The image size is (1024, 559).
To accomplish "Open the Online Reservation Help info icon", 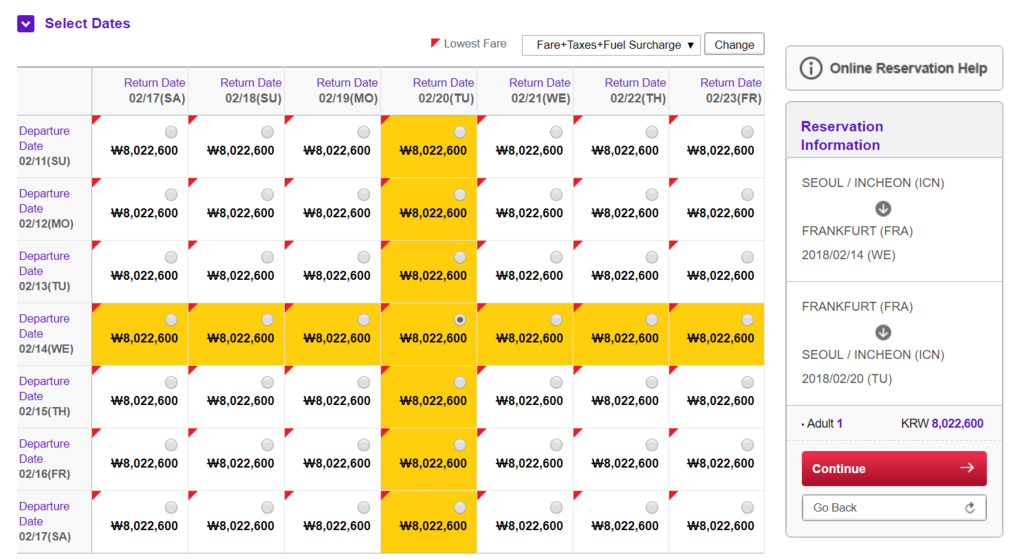I will pyautogui.click(x=810, y=68).
